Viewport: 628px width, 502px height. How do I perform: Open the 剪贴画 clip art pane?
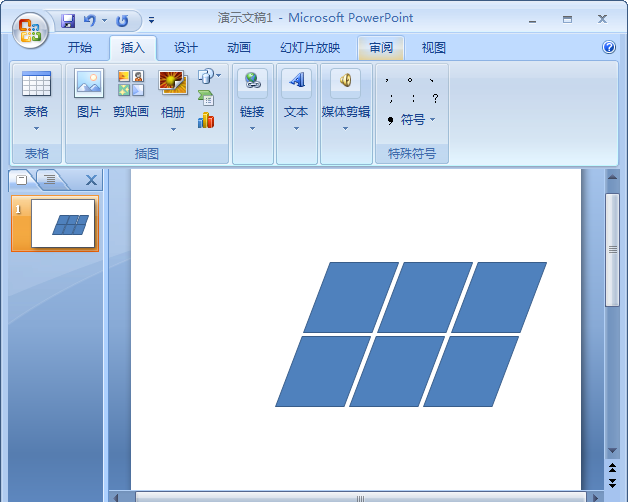click(131, 93)
